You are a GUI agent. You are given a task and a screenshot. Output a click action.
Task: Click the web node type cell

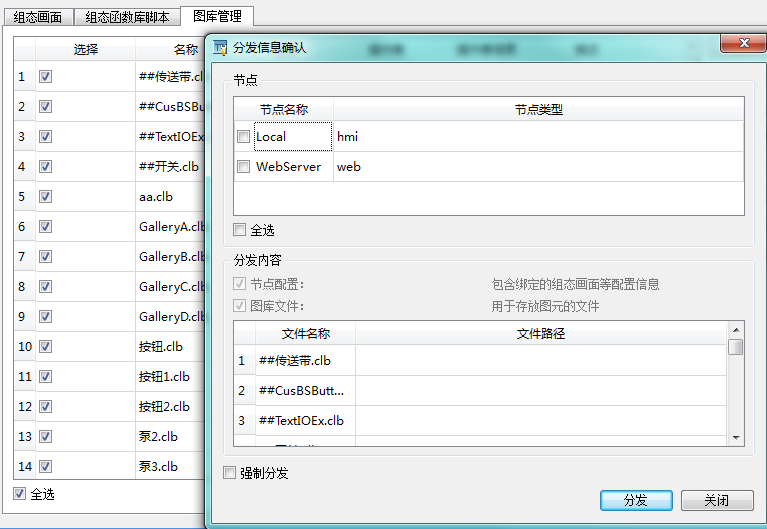[x=539, y=167]
